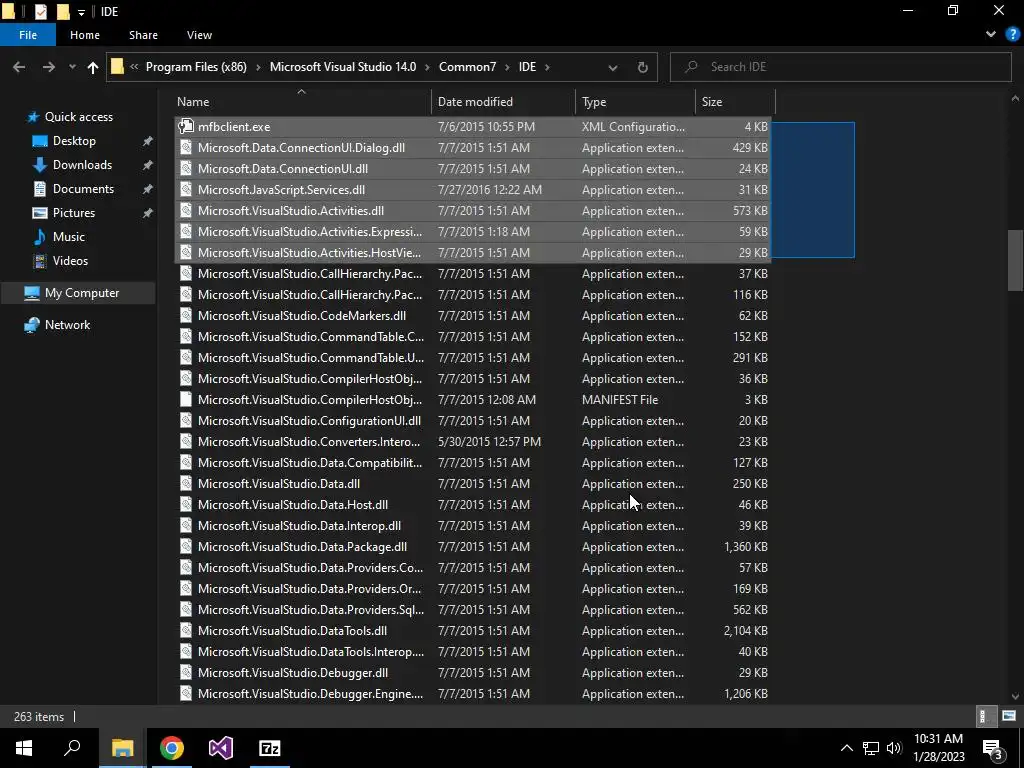The width and height of the screenshot is (1024, 768).
Task: Open Documents in the sidebar
Action: point(83,189)
